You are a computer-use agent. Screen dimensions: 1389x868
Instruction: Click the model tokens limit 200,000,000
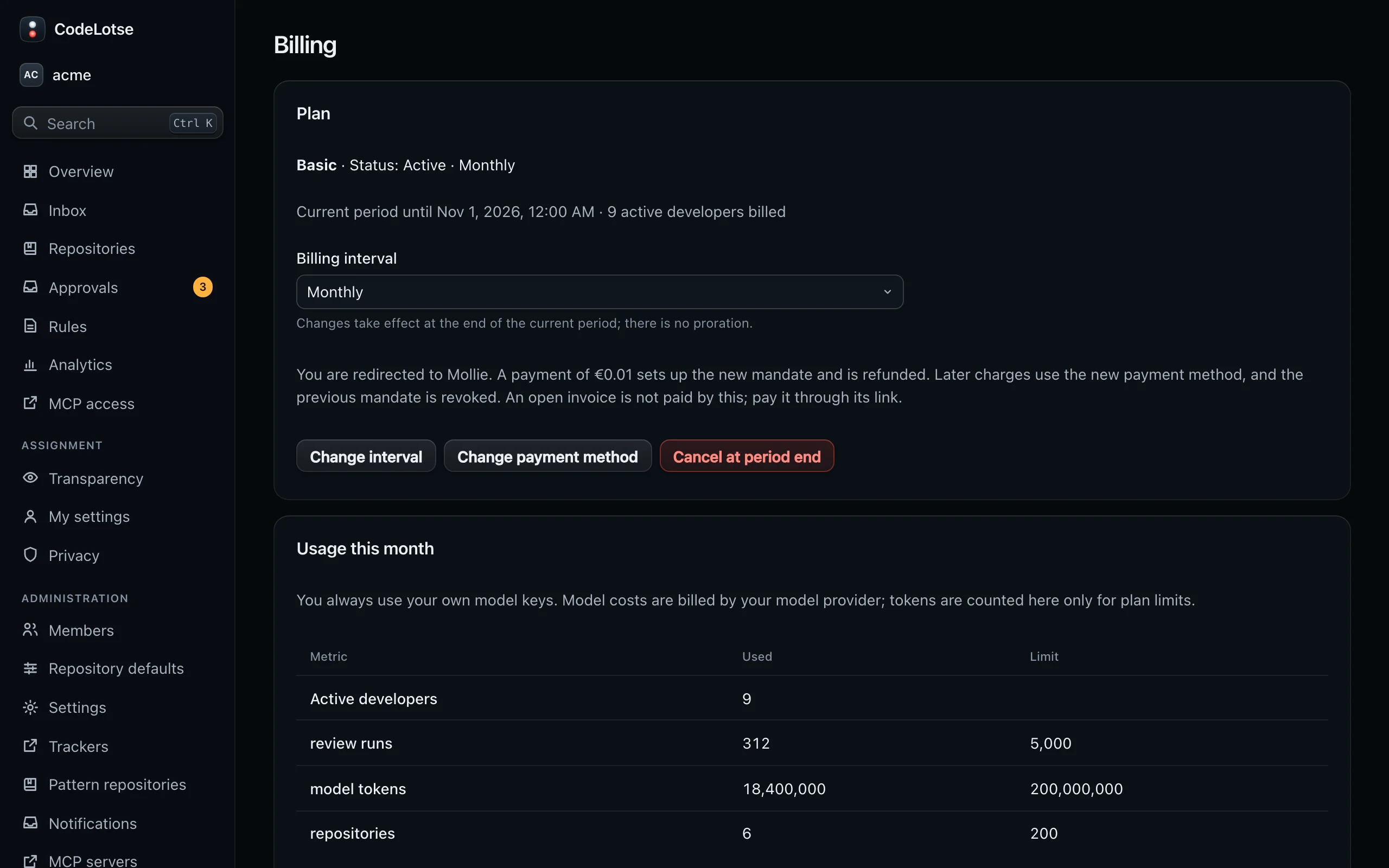1076,789
